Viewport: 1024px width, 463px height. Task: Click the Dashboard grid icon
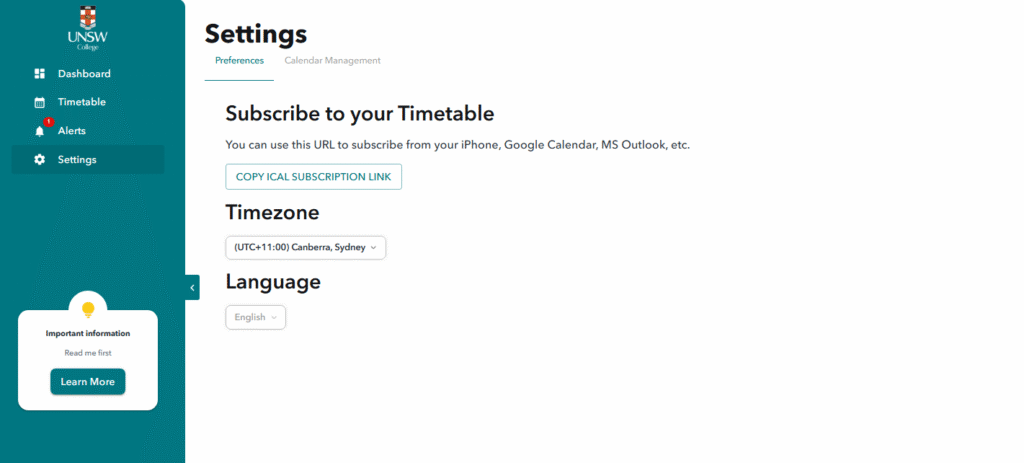[40, 74]
